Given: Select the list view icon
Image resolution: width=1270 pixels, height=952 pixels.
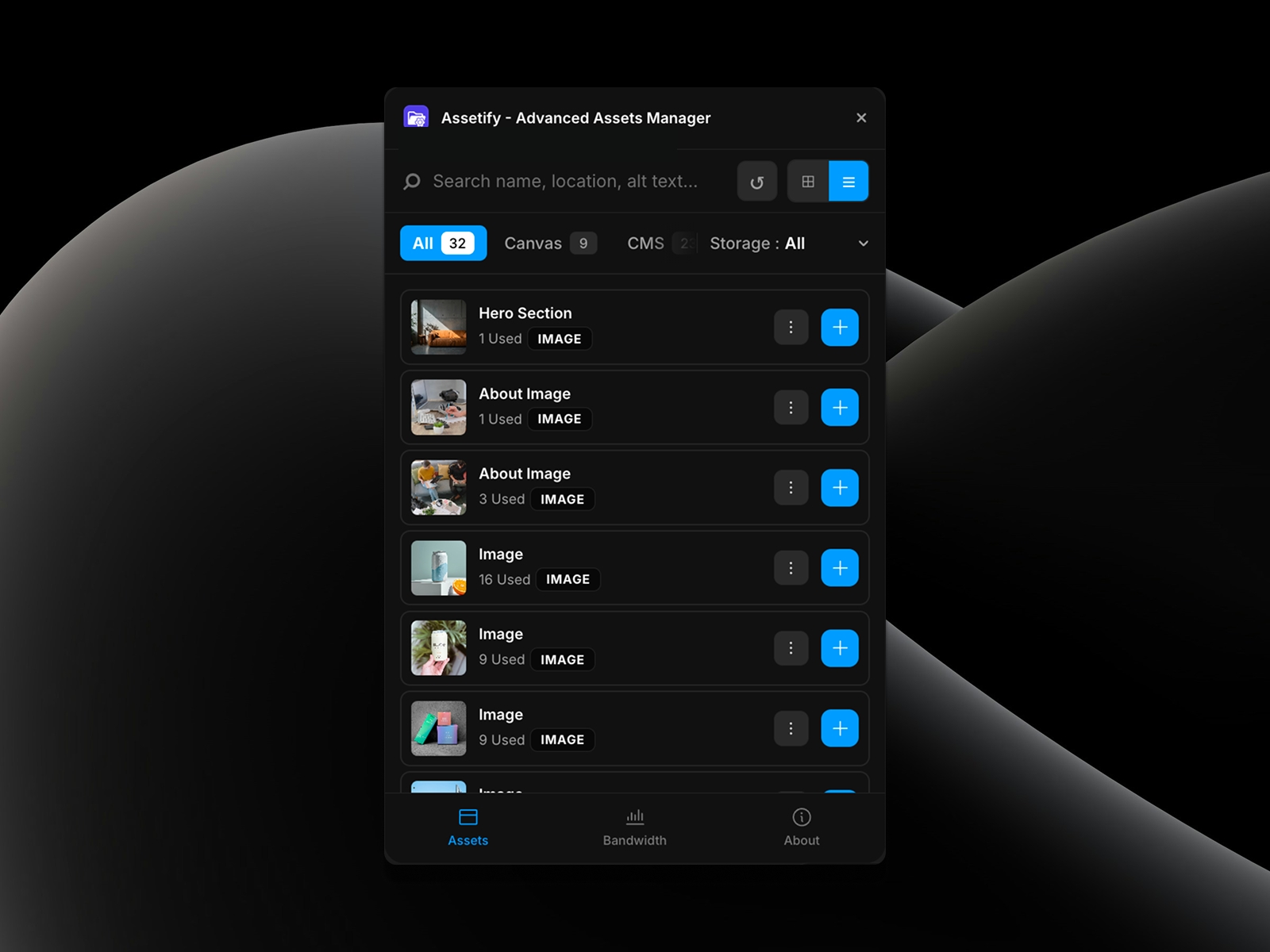Looking at the screenshot, I should coord(849,181).
